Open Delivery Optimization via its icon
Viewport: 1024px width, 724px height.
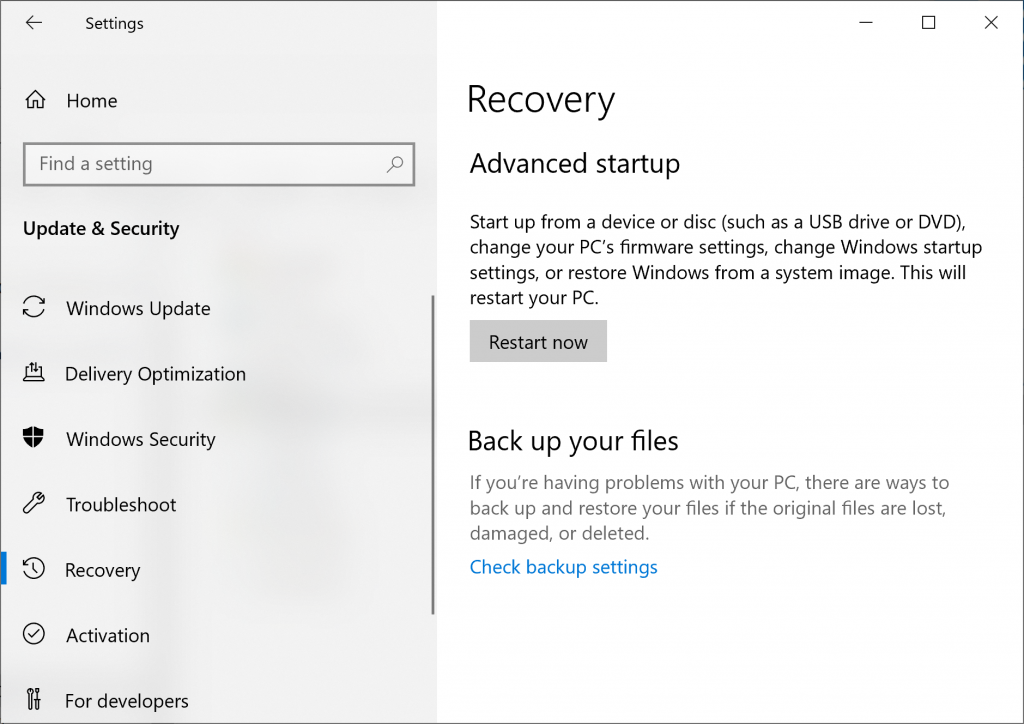[34, 373]
